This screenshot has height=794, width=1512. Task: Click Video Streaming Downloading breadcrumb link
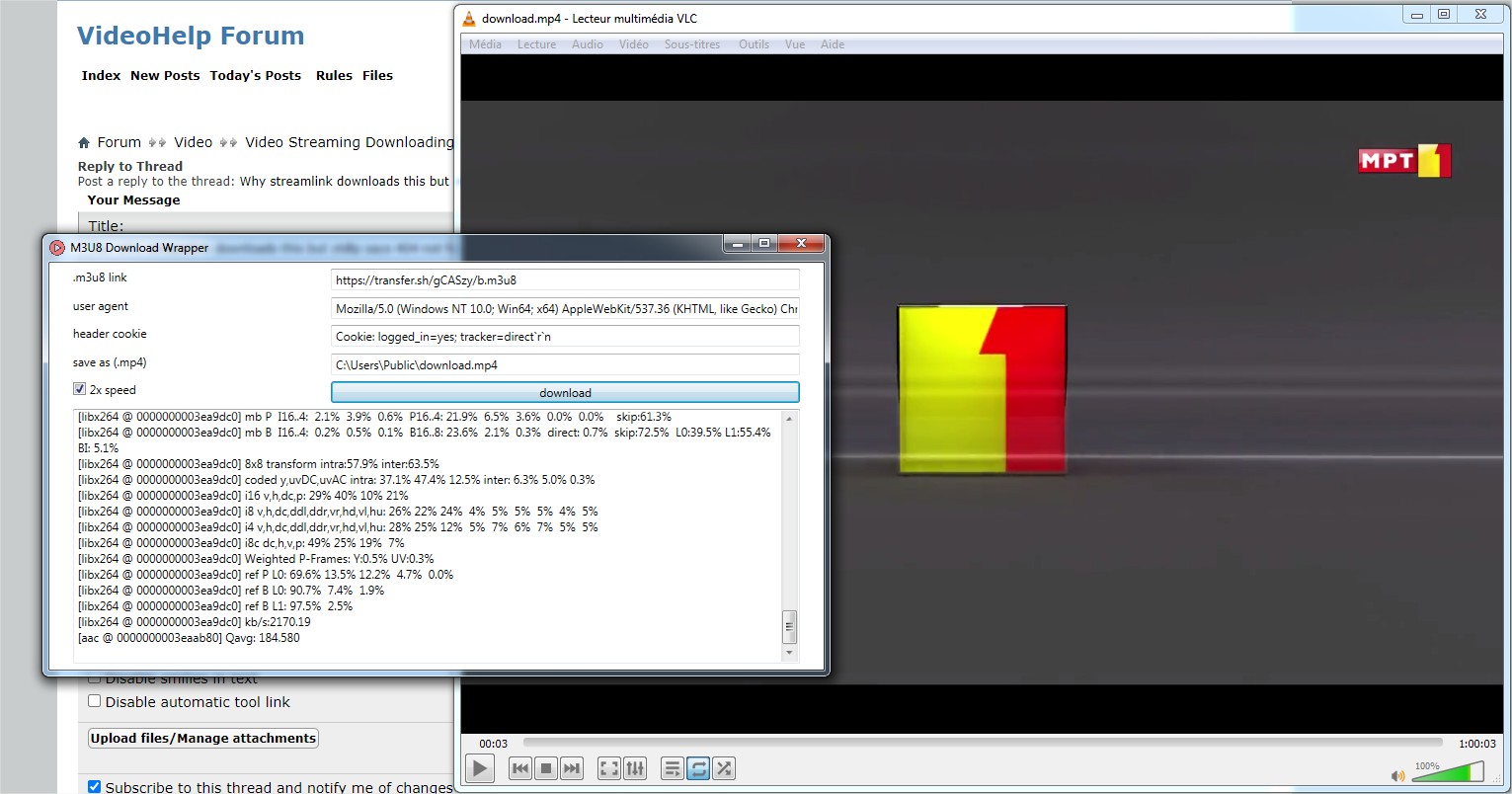pos(350,142)
